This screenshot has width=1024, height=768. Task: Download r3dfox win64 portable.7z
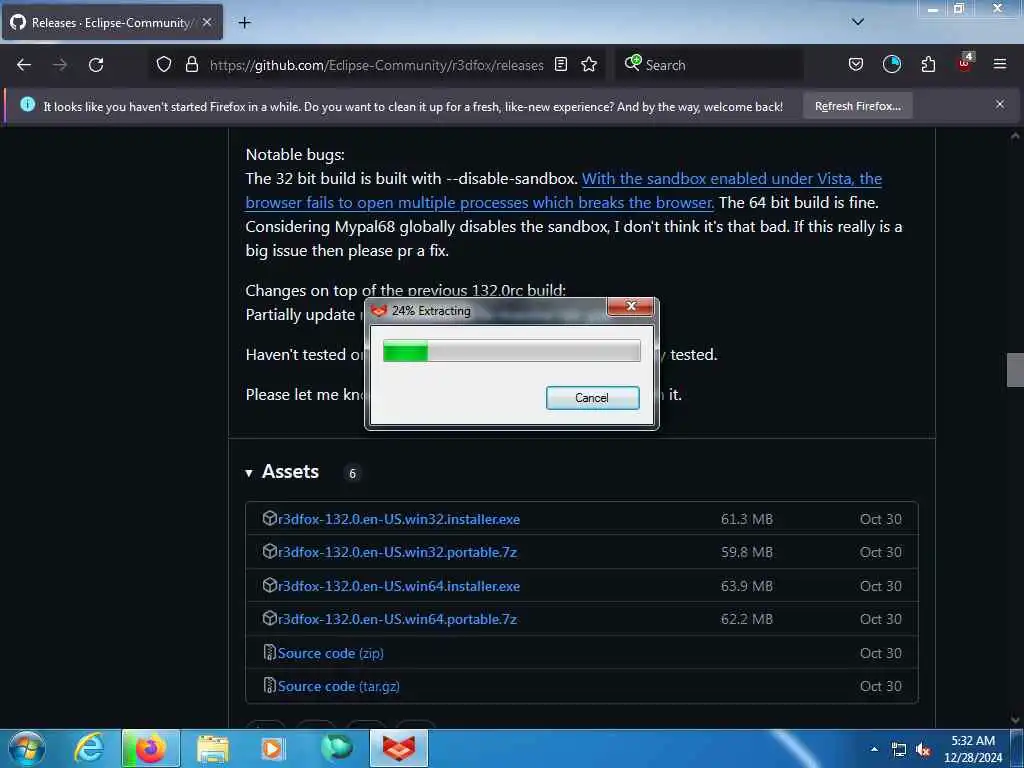click(397, 619)
